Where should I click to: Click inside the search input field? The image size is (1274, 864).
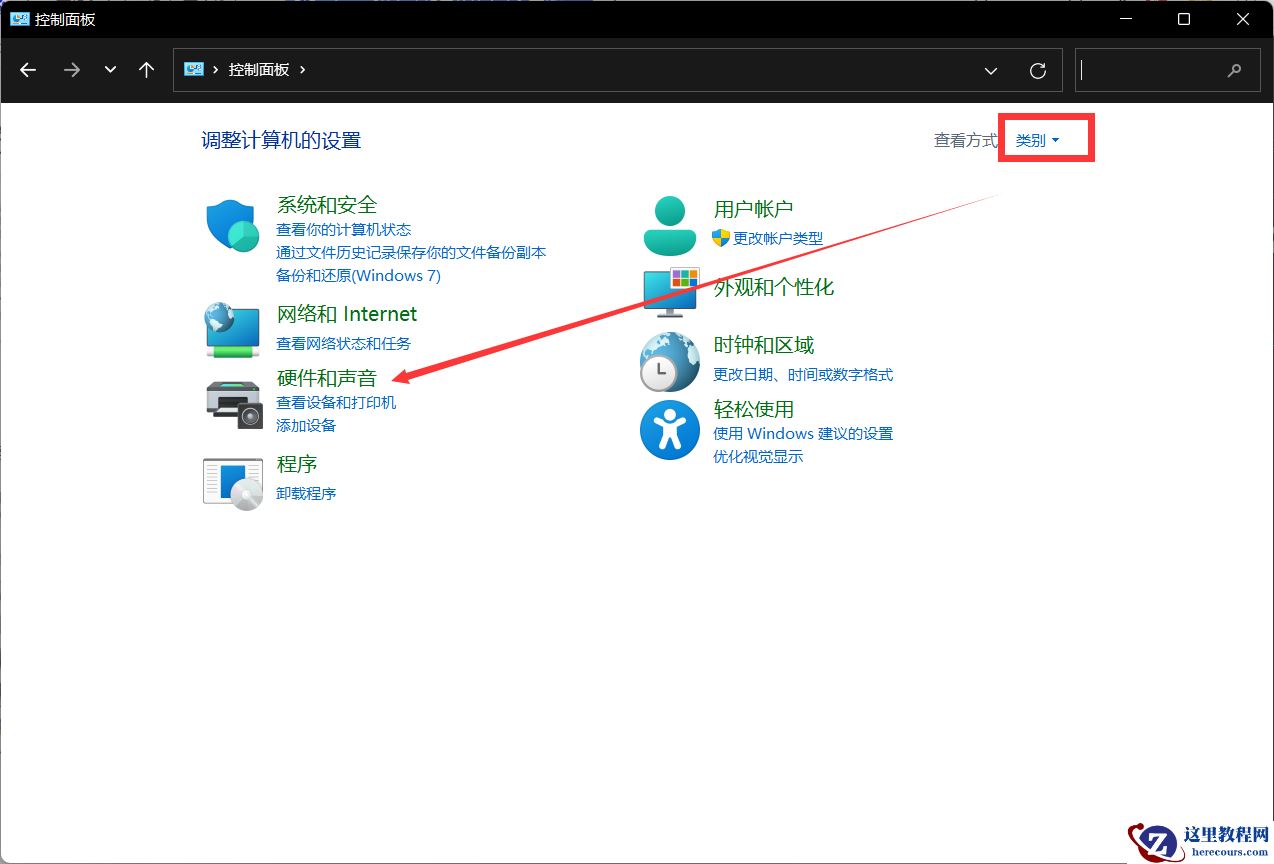click(1150, 70)
